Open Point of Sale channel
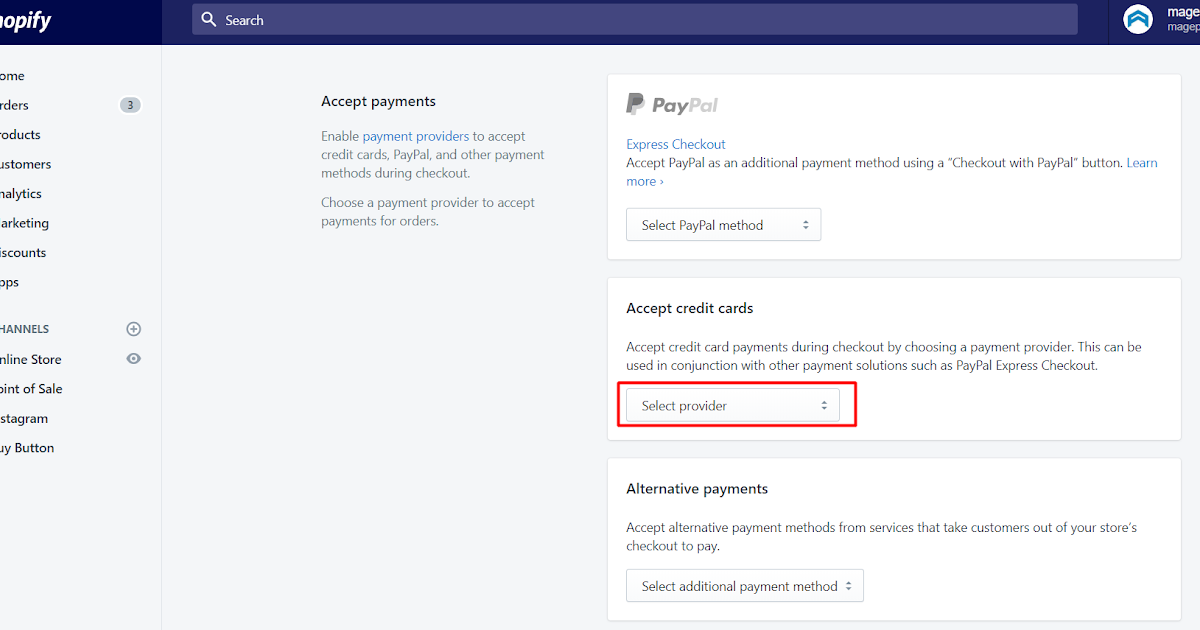 click(x=31, y=389)
